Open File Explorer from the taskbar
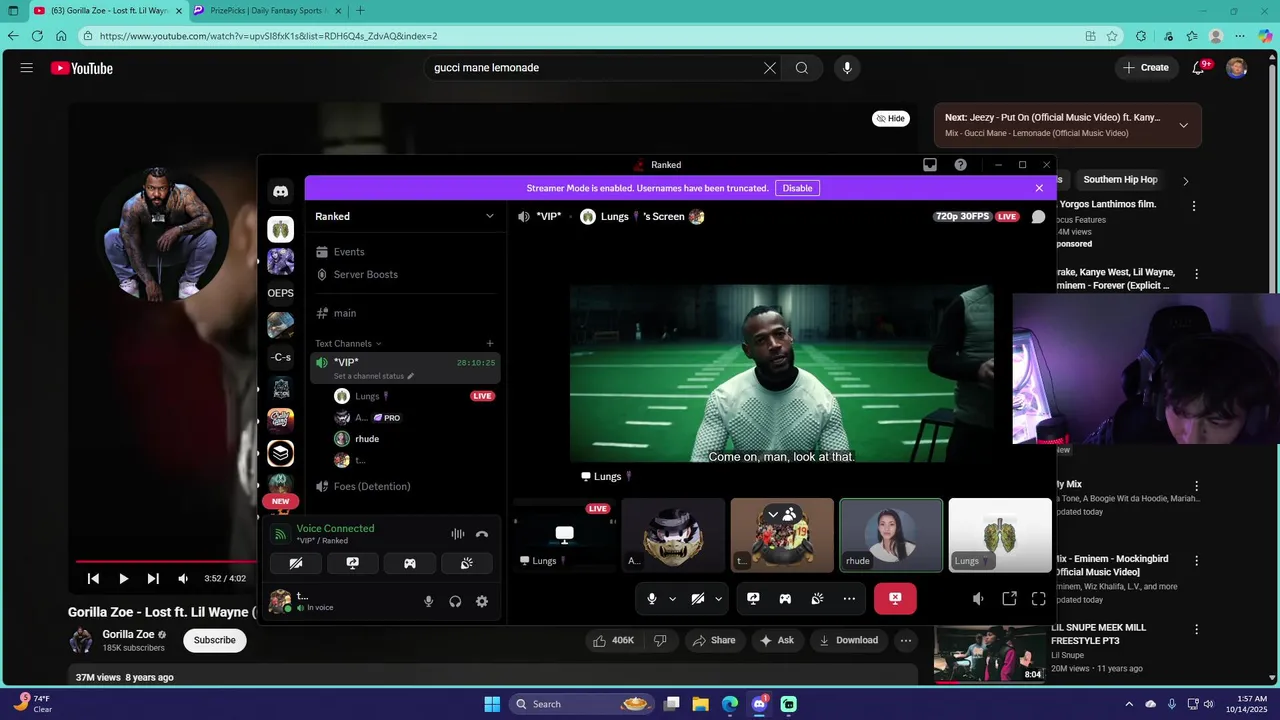1280x720 pixels. (701, 704)
